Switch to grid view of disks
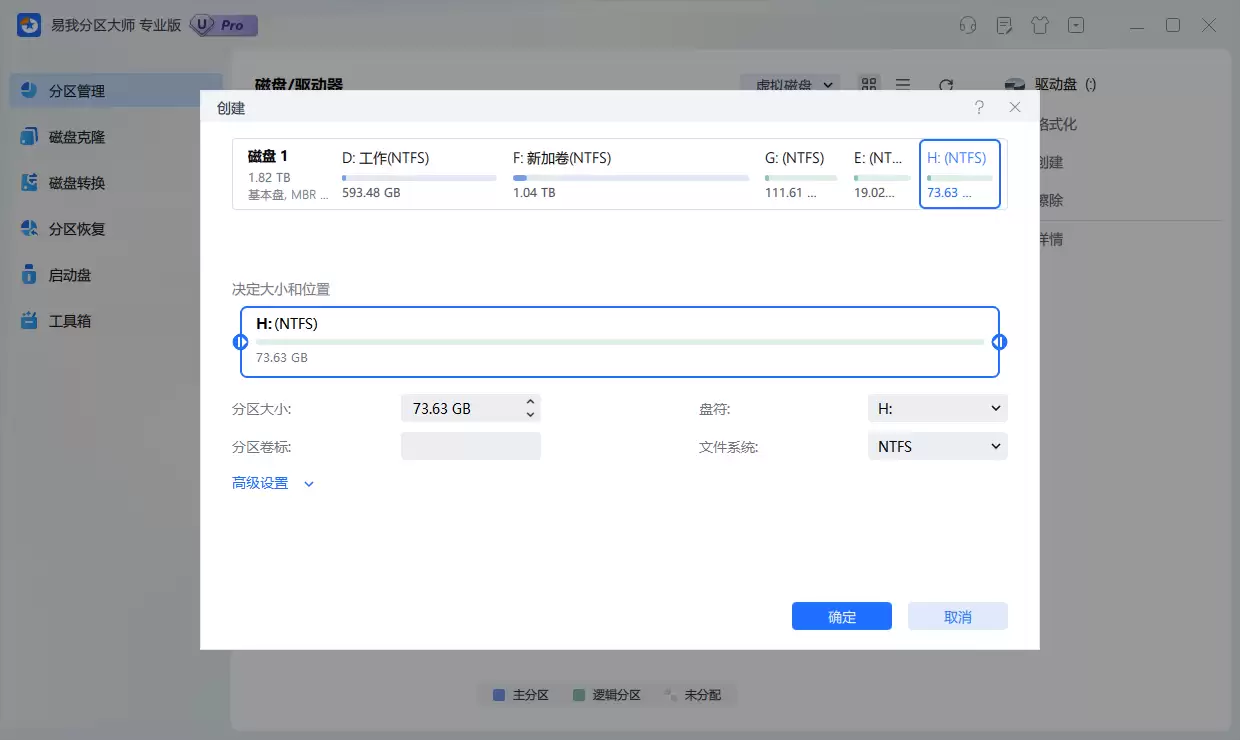 pos(868,85)
